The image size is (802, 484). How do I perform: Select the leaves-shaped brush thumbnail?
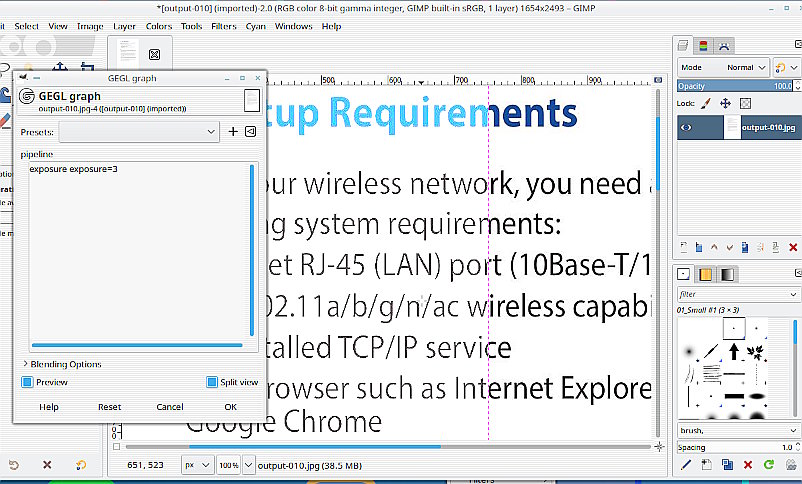[x=755, y=351]
